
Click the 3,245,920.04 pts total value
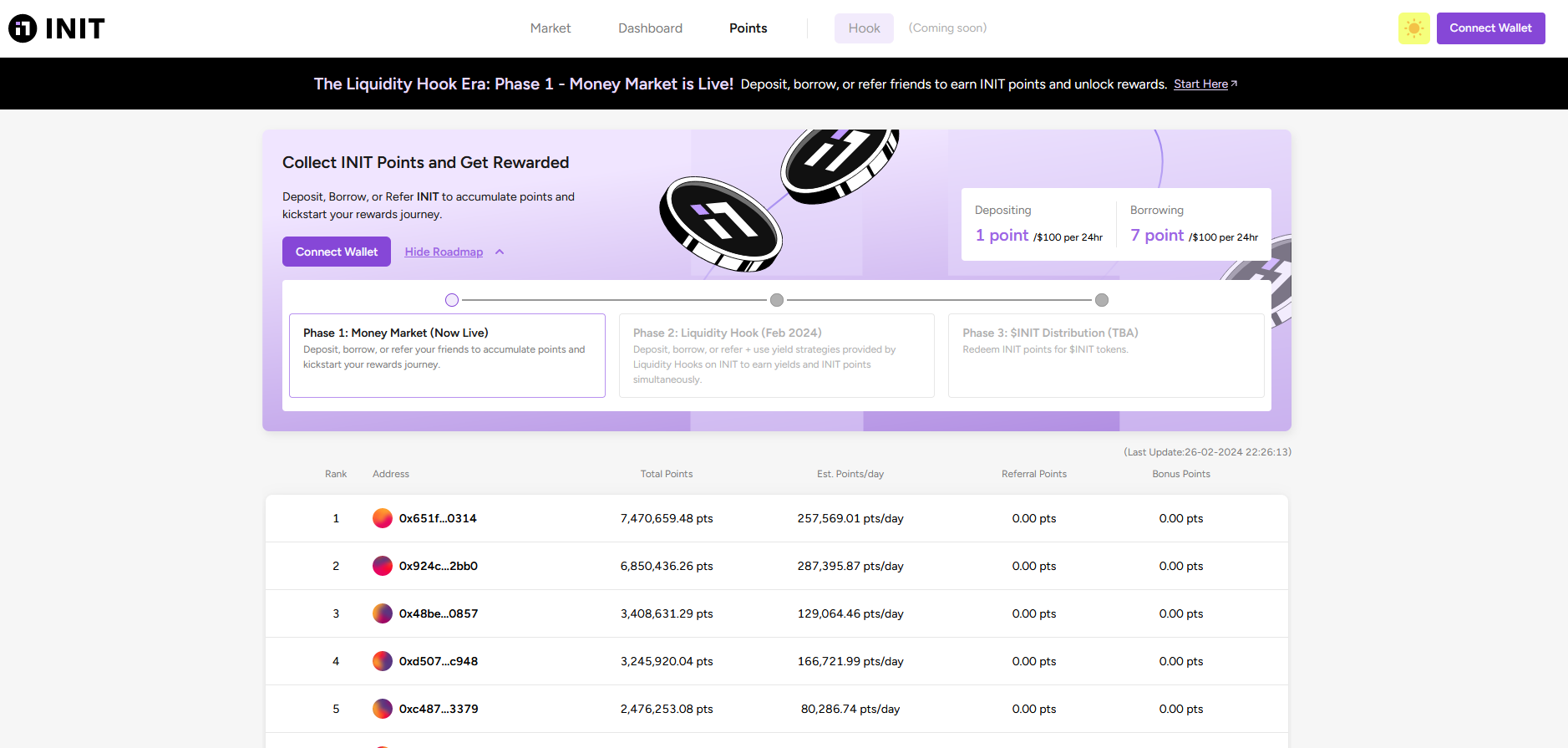(x=667, y=661)
